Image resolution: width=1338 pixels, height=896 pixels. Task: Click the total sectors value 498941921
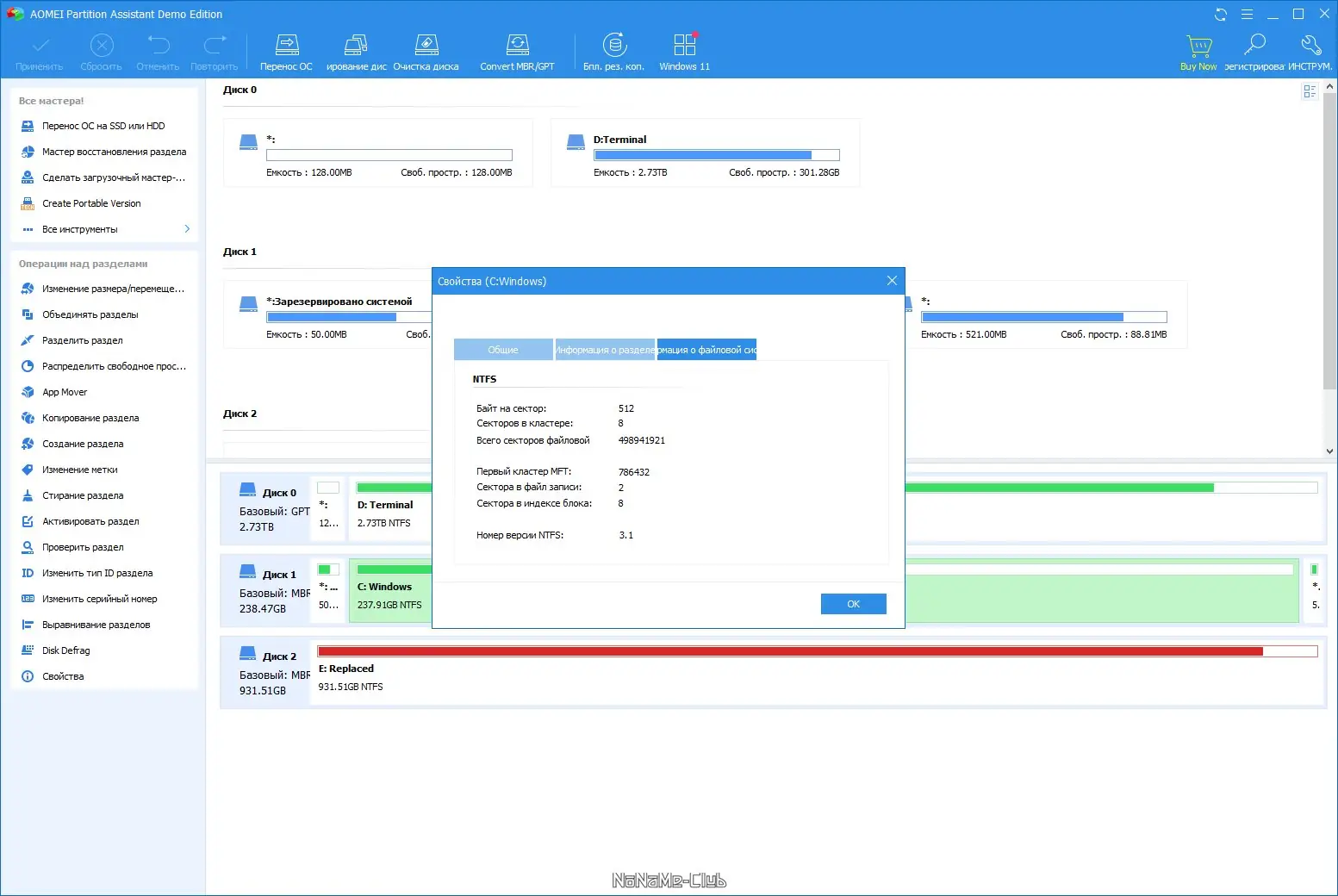(x=642, y=440)
